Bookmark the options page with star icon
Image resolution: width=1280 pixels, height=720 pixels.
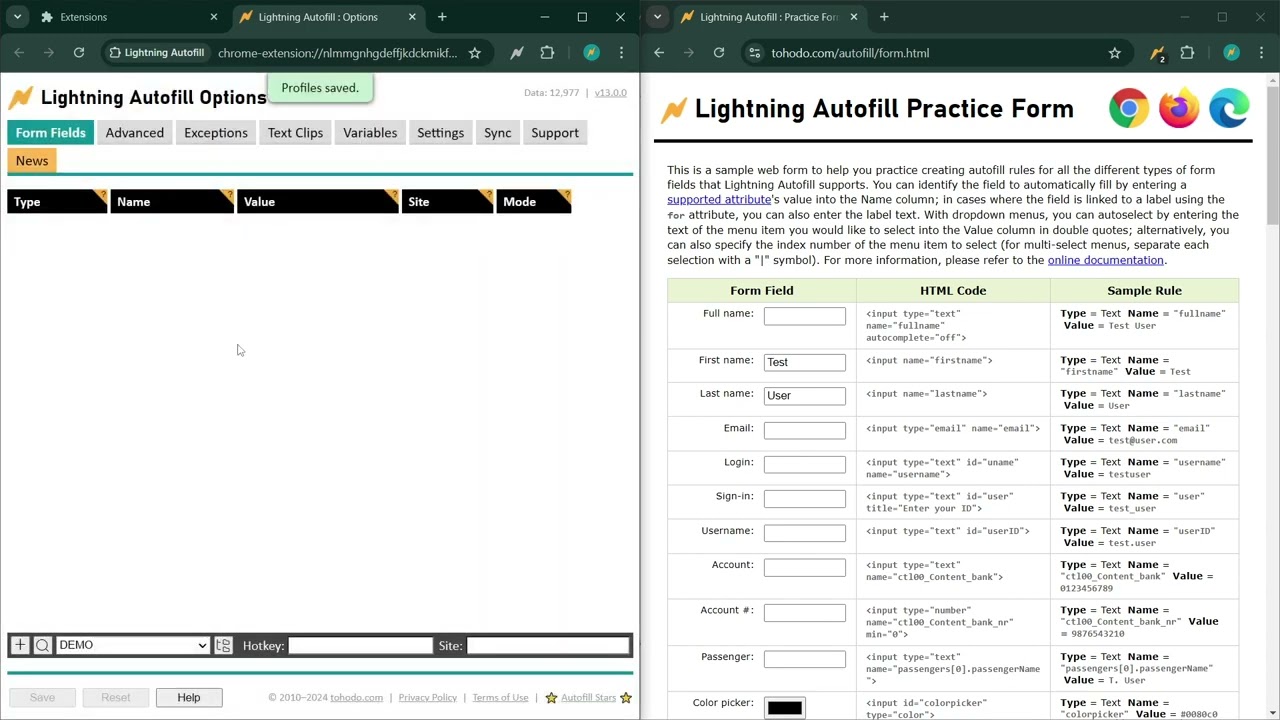click(x=475, y=53)
